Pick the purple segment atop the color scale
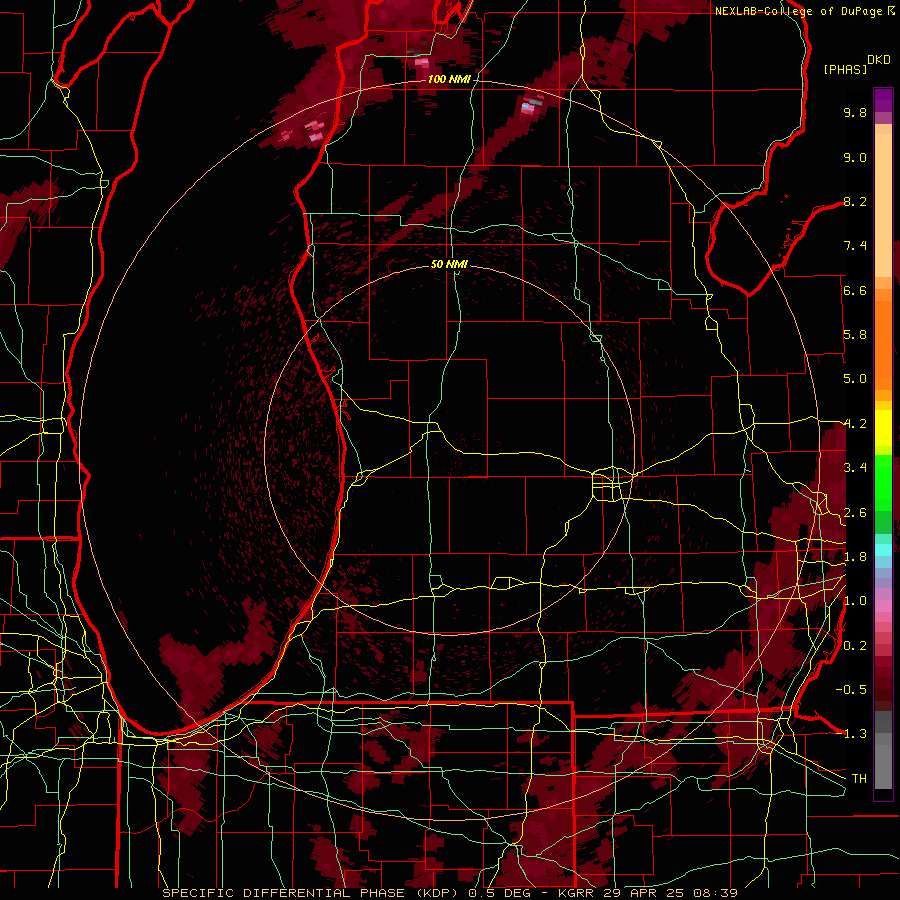Viewport: 900px width, 900px height. [x=883, y=100]
